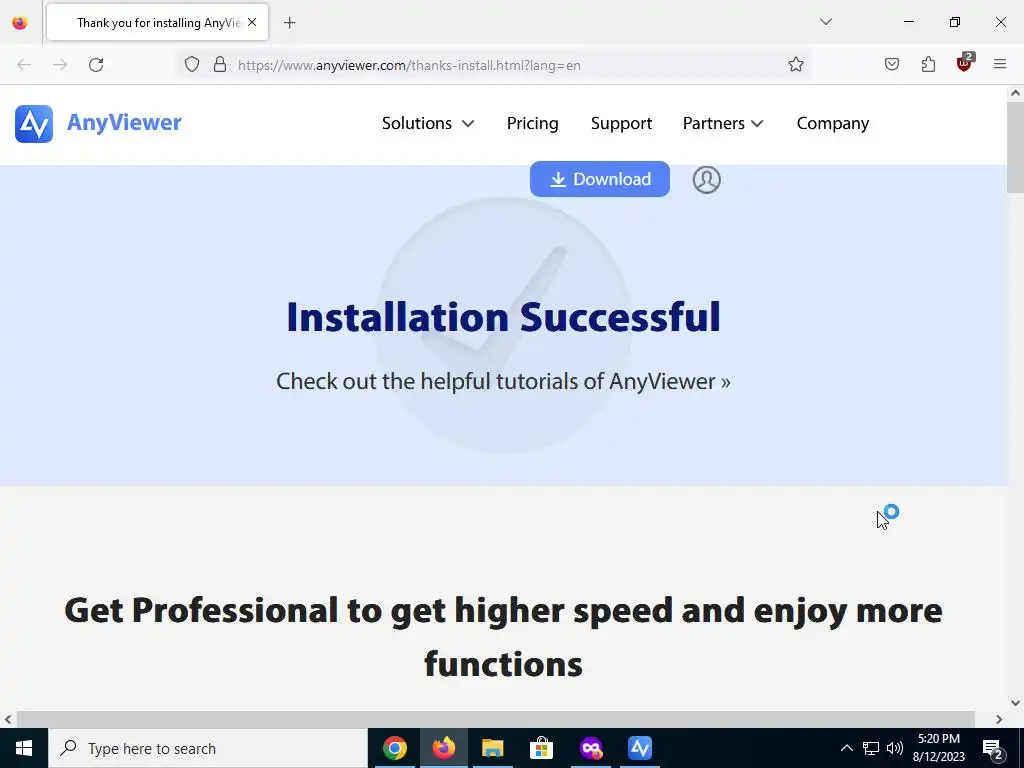Open a new tab with plus button

click(289, 23)
